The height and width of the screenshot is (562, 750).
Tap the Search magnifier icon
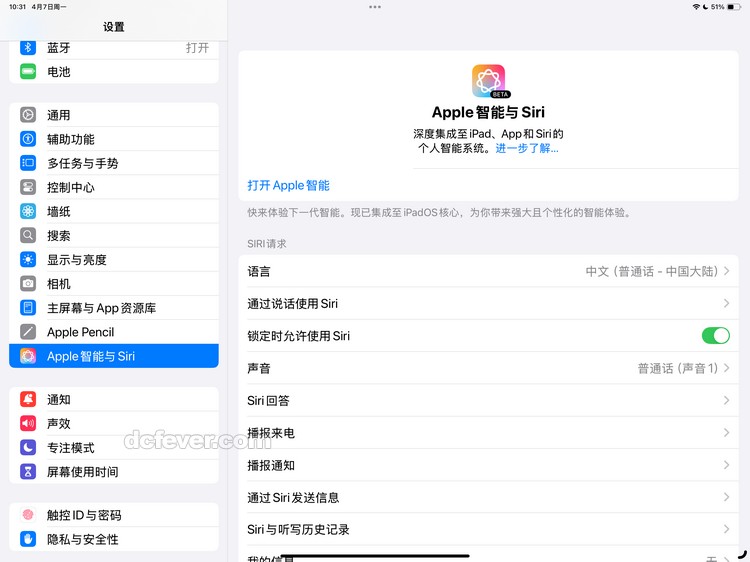pyautogui.click(x=28, y=235)
